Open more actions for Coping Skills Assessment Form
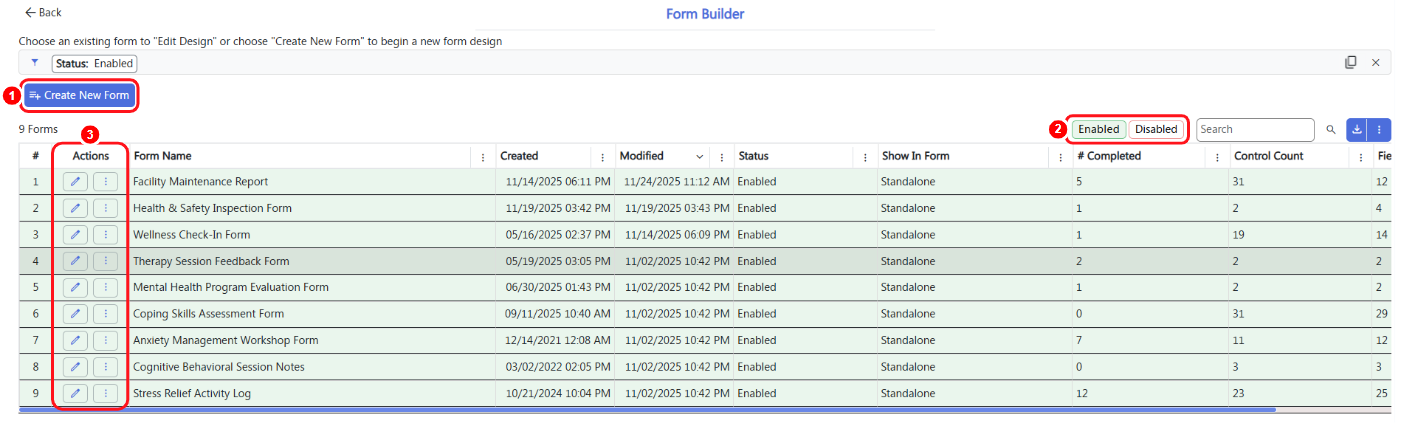Viewport: 1405px width, 426px height. click(x=105, y=314)
